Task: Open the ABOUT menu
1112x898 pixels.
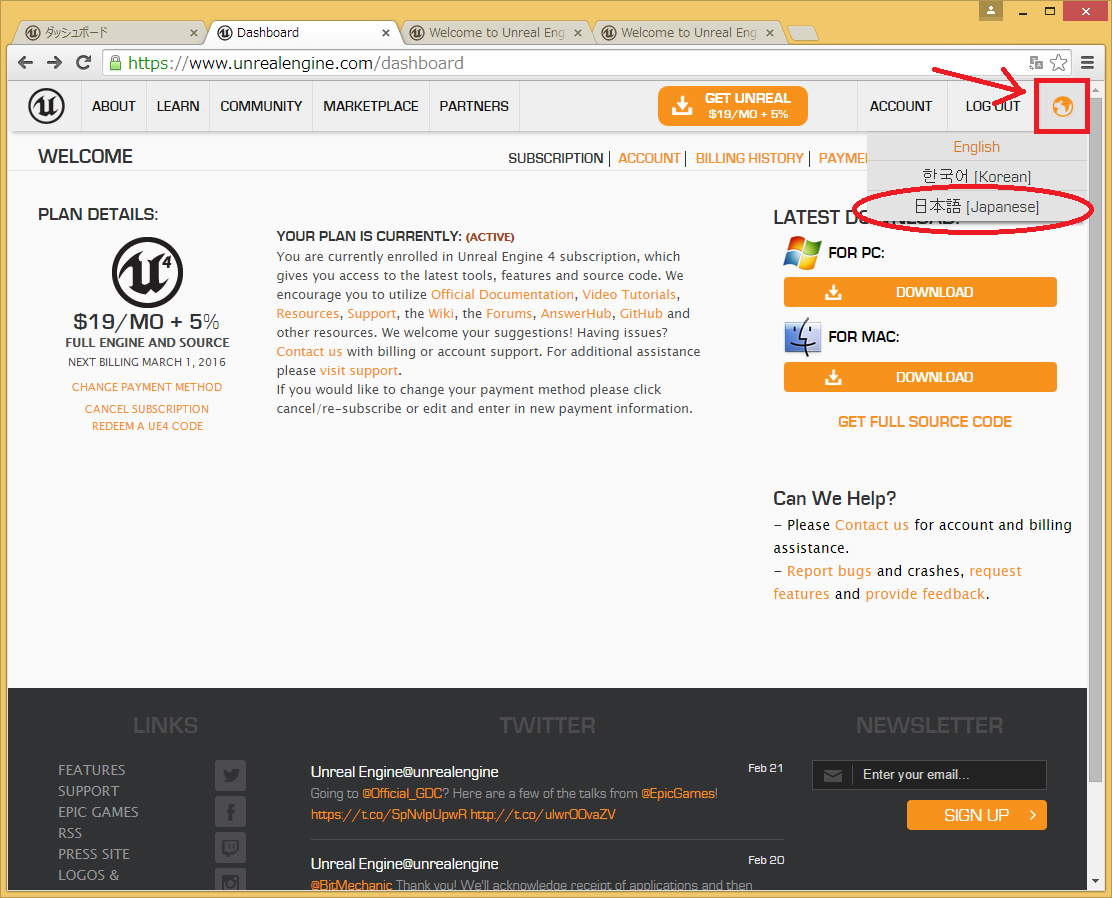Action: 113,106
